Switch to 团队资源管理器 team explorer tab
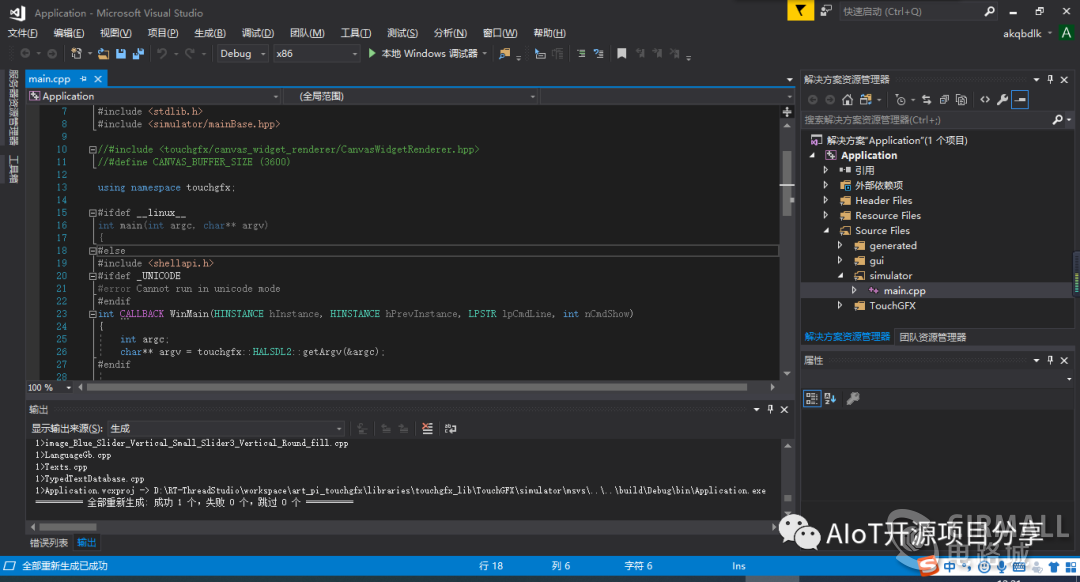The width and height of the screenshot is (1080, 582). (x=933, y=337)
